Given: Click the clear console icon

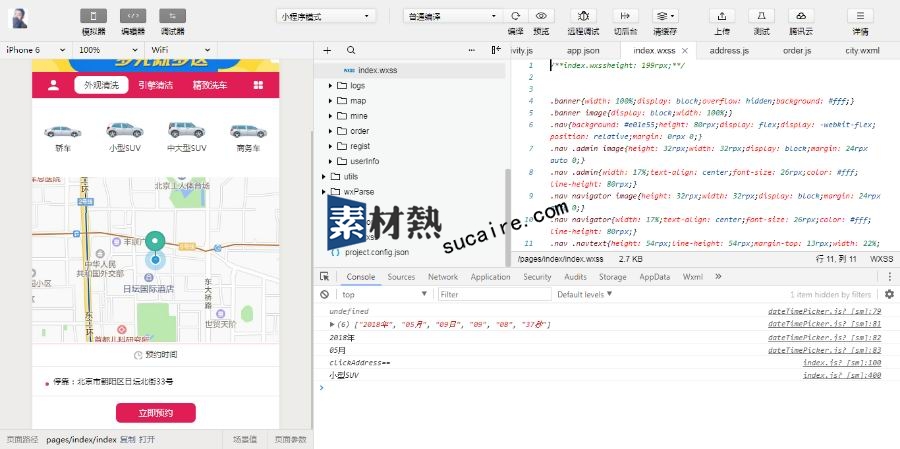Looking at the screenshot, I should tap(325, 294).
